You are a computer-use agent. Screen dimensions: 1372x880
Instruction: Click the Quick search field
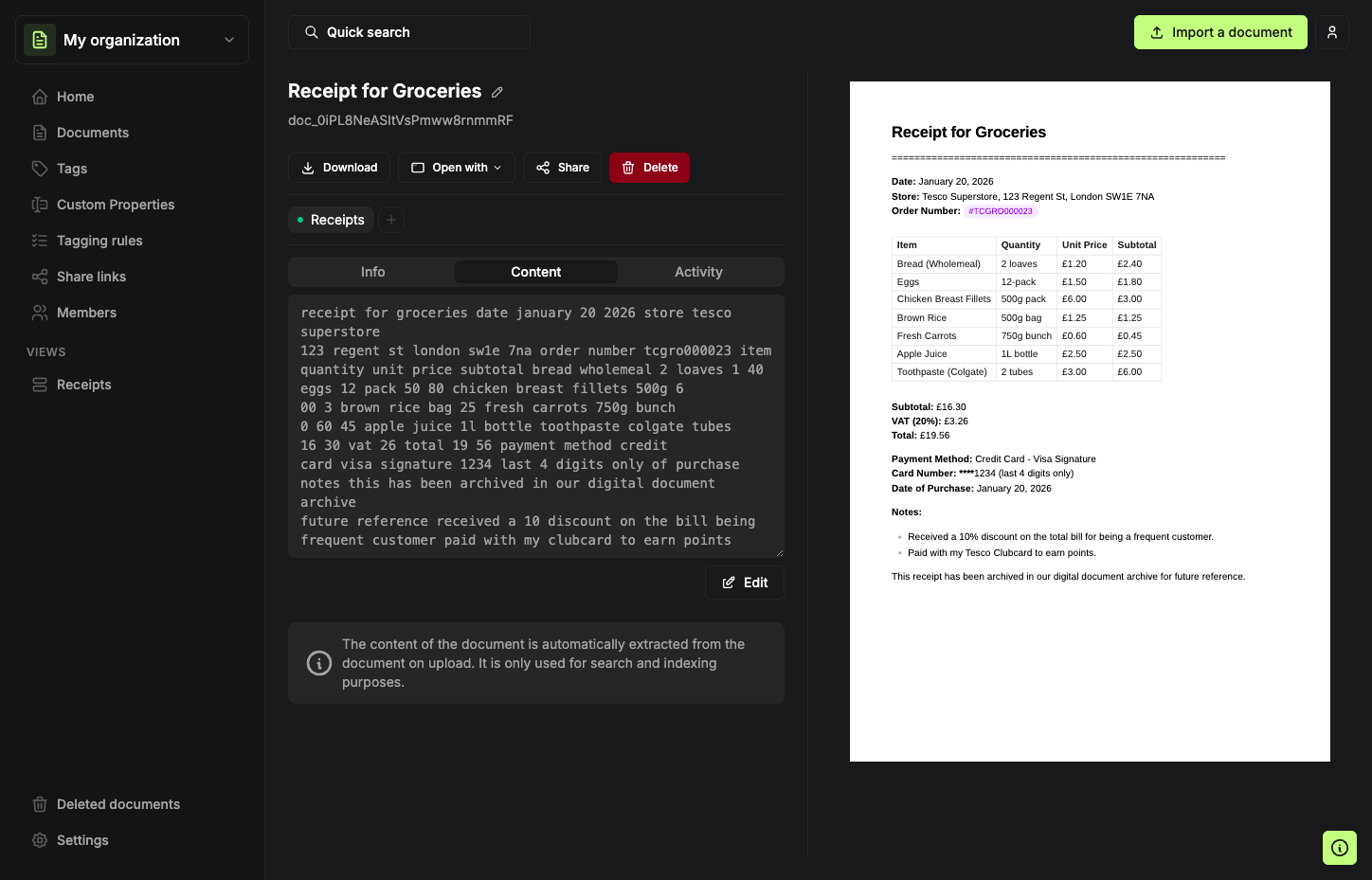coord(409,32)
